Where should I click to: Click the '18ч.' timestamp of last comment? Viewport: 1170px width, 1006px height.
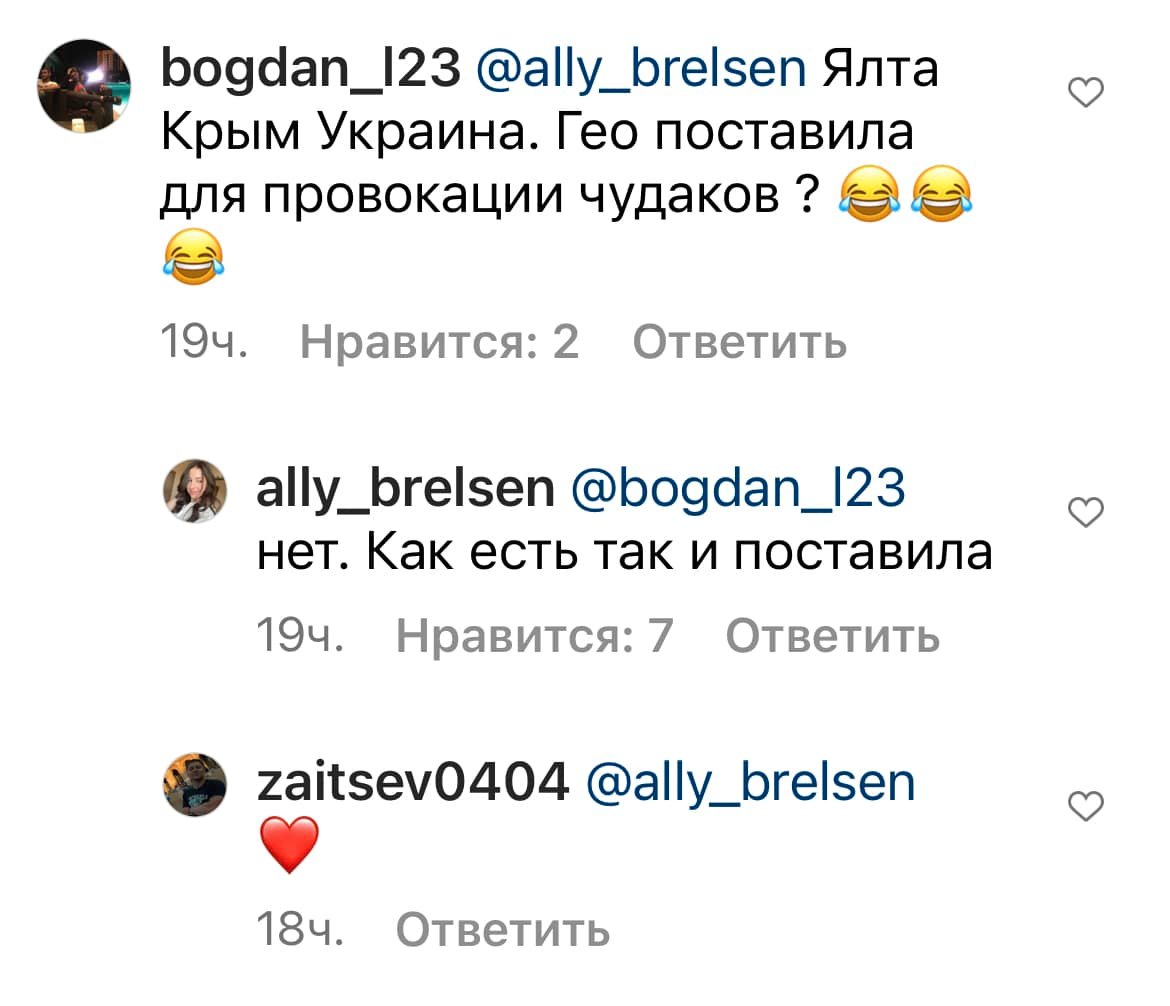pyautogui.click(x=300, y=930)
